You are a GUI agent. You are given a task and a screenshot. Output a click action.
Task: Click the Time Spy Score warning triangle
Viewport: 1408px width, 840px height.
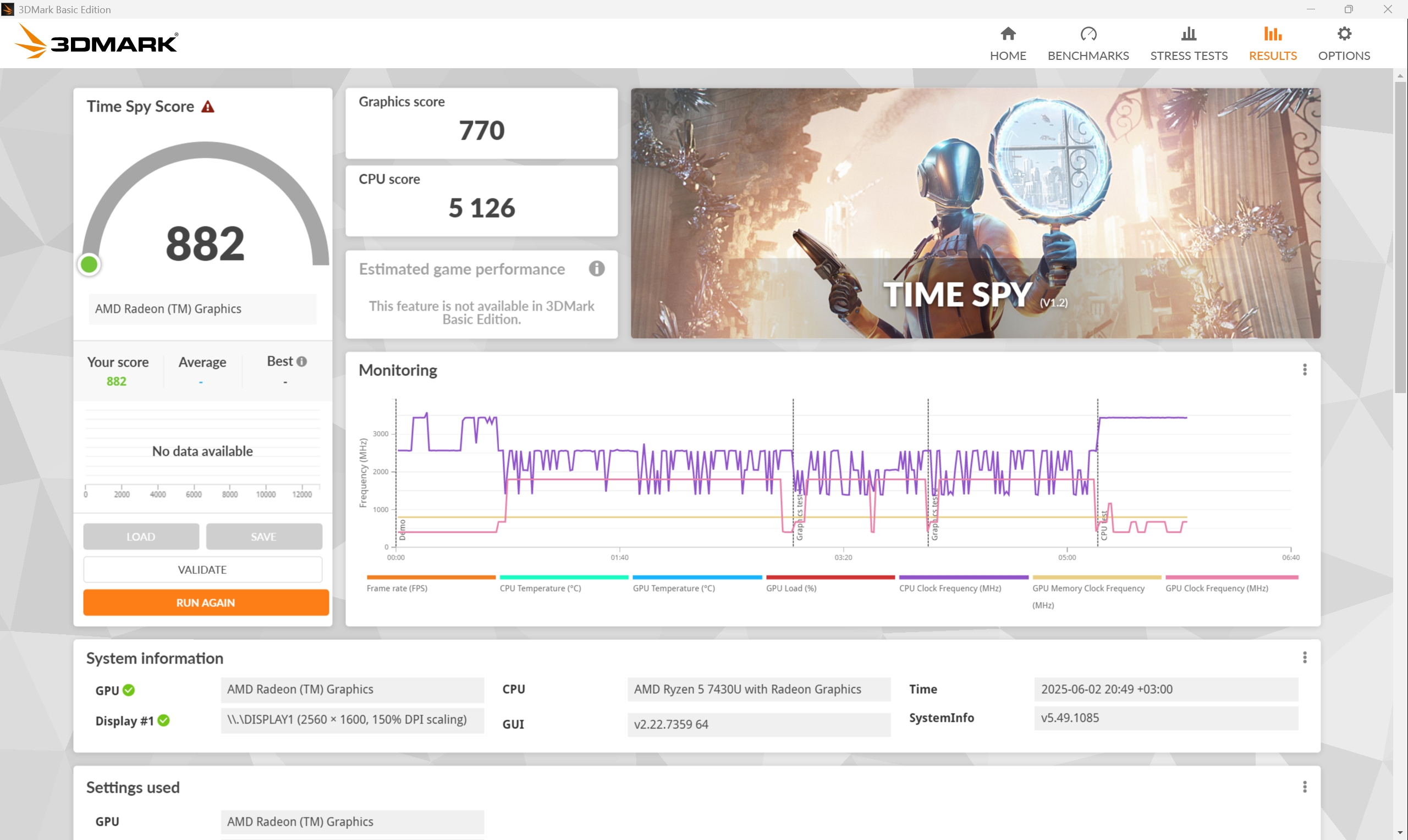(208, 107)
